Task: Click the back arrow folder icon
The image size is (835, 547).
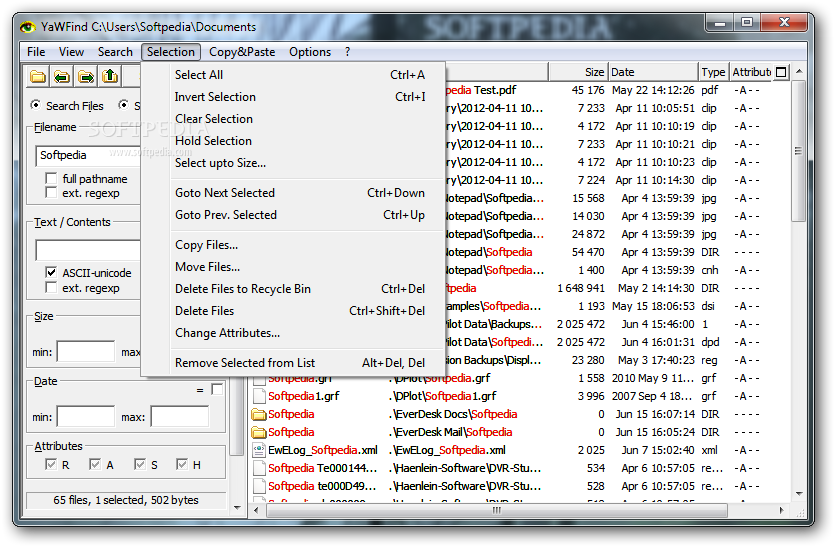Action: tap(62, 77)
